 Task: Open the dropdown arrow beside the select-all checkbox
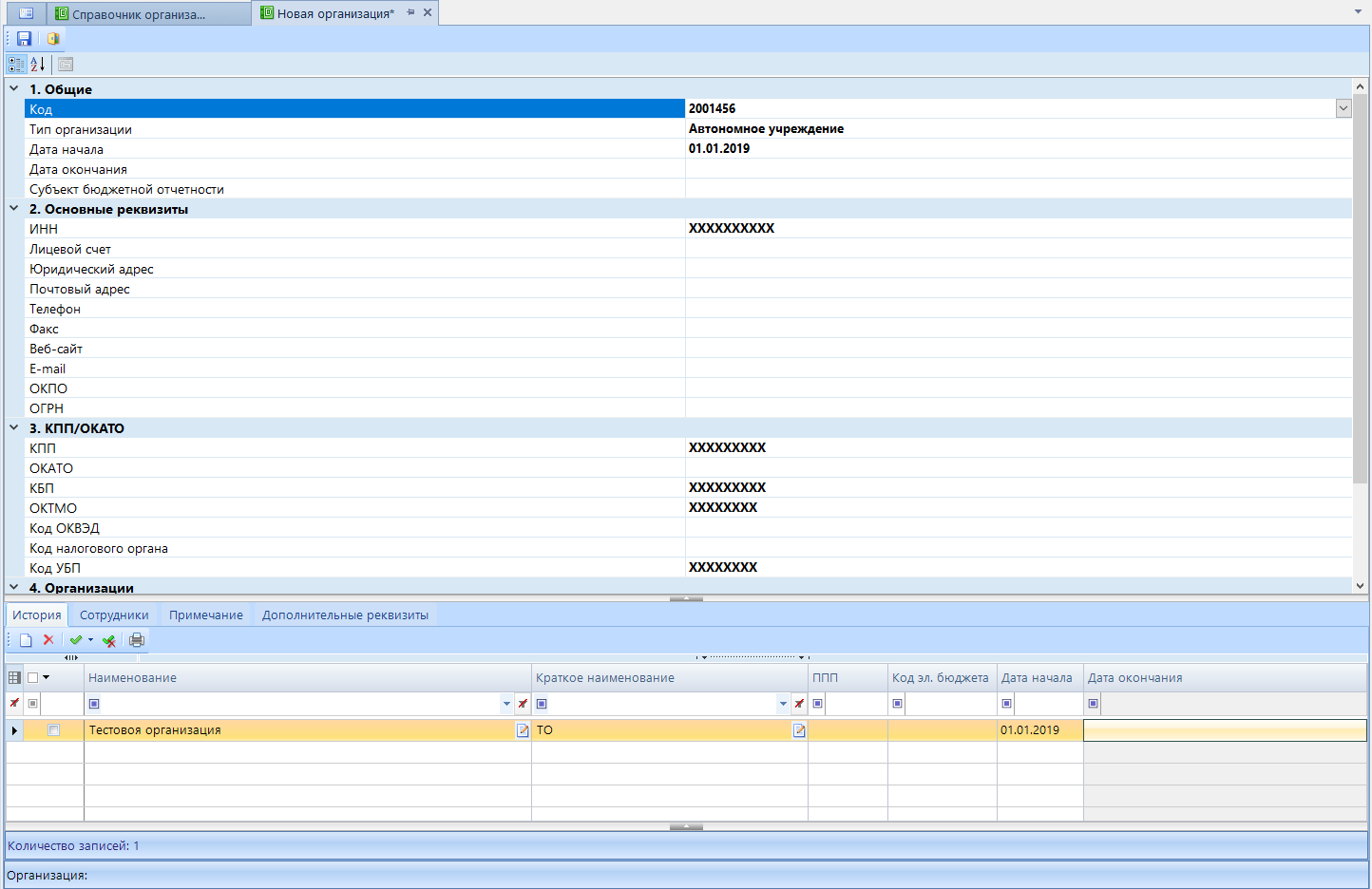click(46, 678)
